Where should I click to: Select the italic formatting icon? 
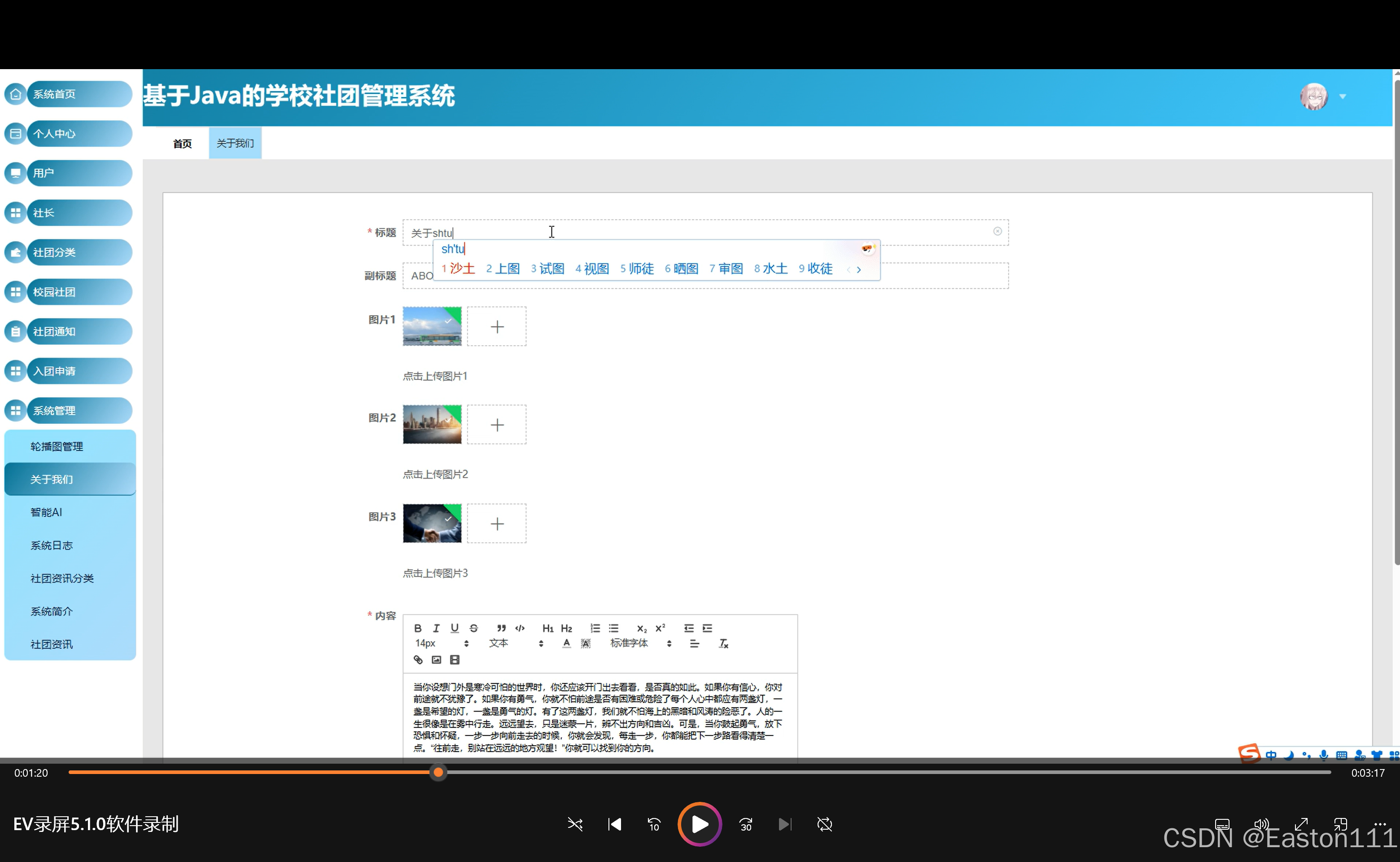436,628
